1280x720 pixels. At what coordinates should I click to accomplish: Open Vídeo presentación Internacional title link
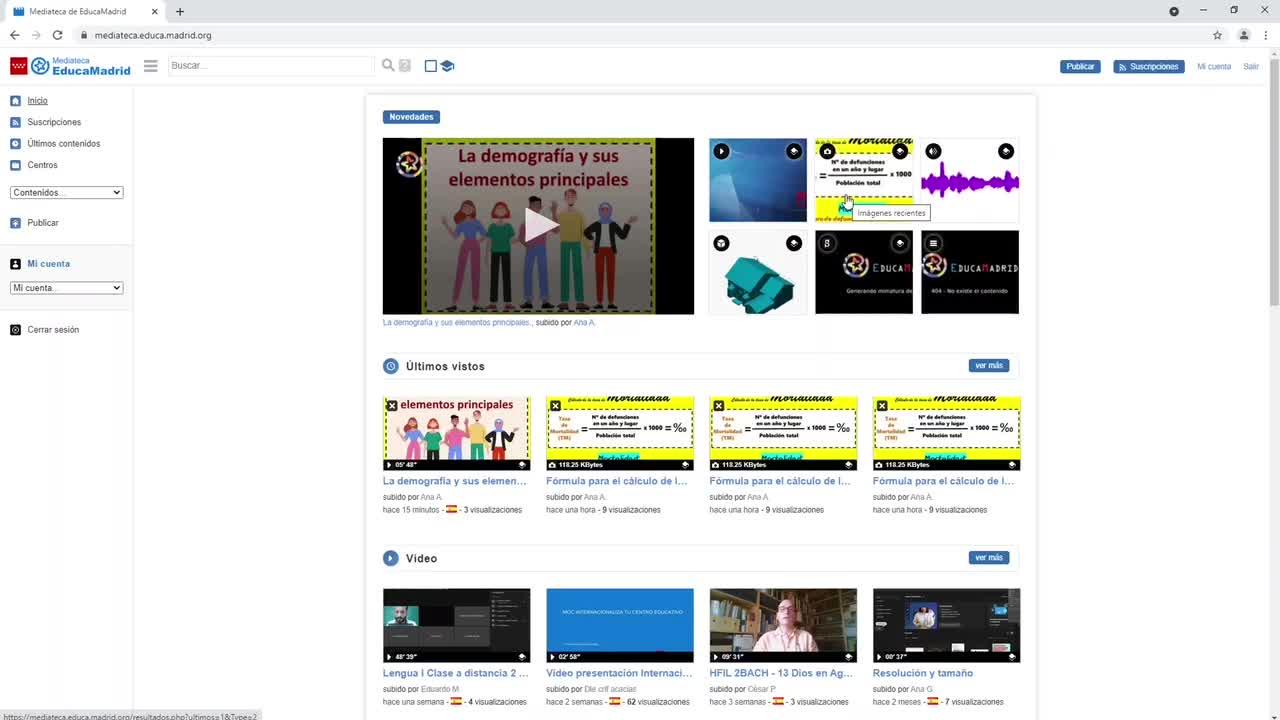[x=619, y=673]
